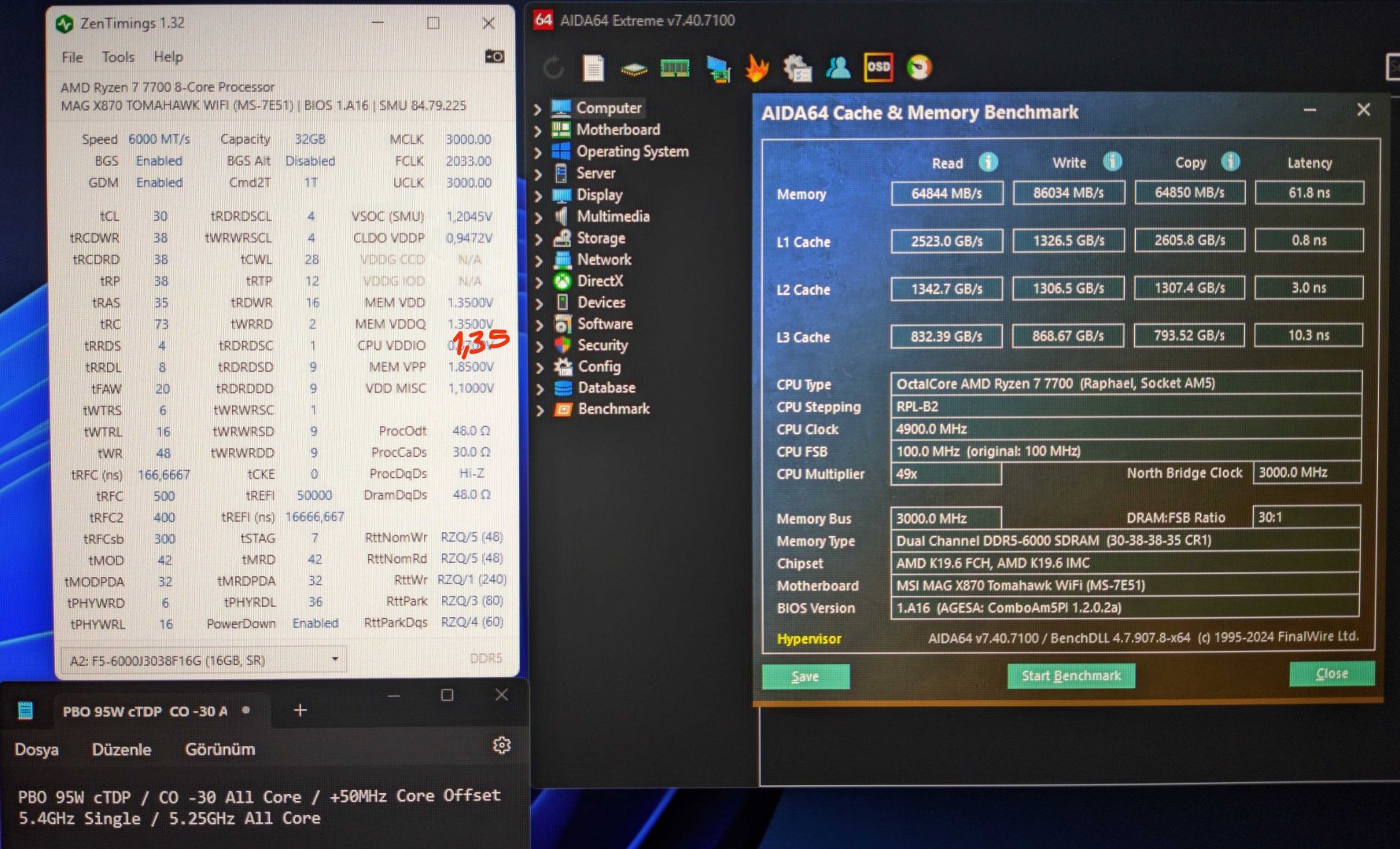Expand the Display tree node
The width and height of the screenshot is (1400, 849).
pos(539,195)
